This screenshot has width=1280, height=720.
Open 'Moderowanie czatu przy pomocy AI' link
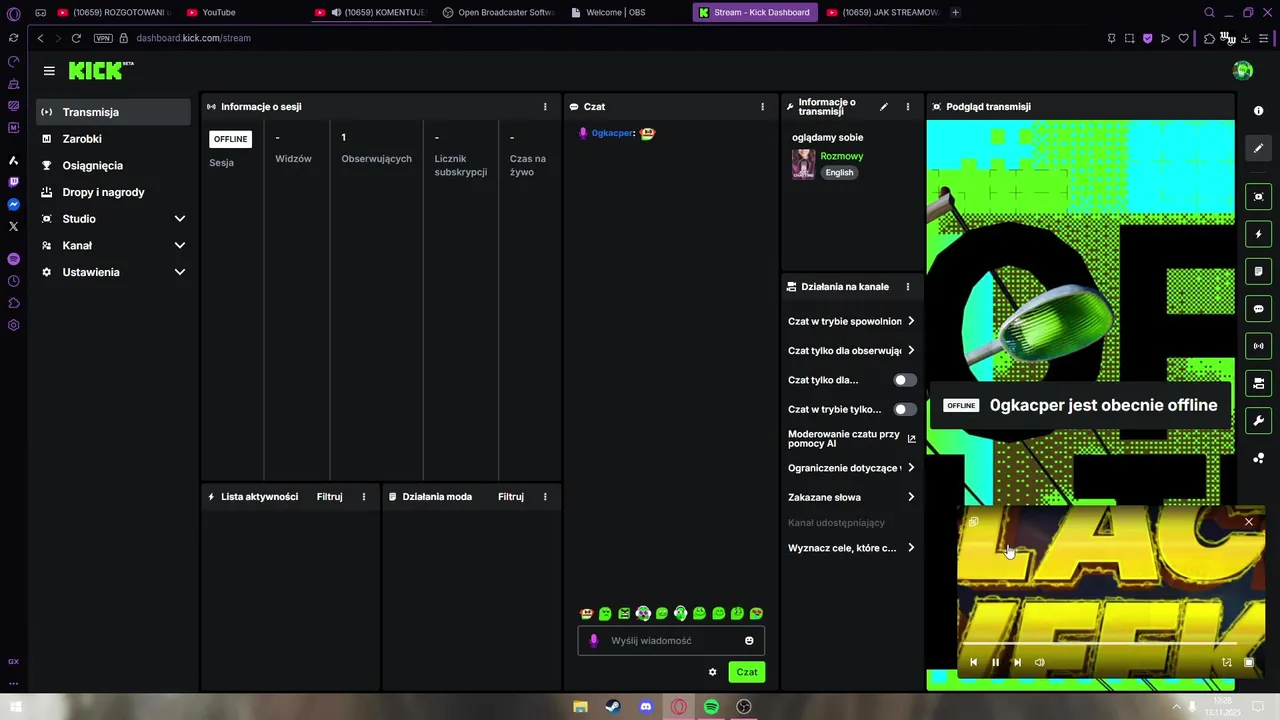852,439
